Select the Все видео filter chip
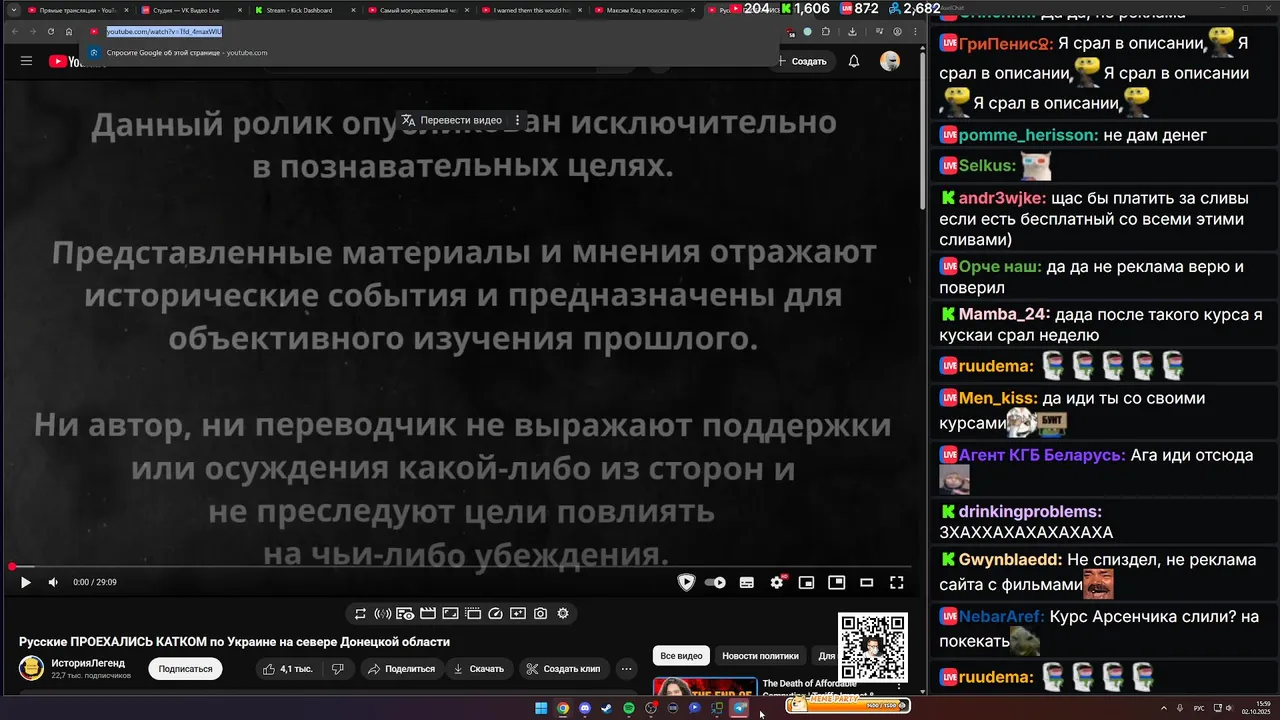Screen dimensions: 1280x720 [681, 656]
